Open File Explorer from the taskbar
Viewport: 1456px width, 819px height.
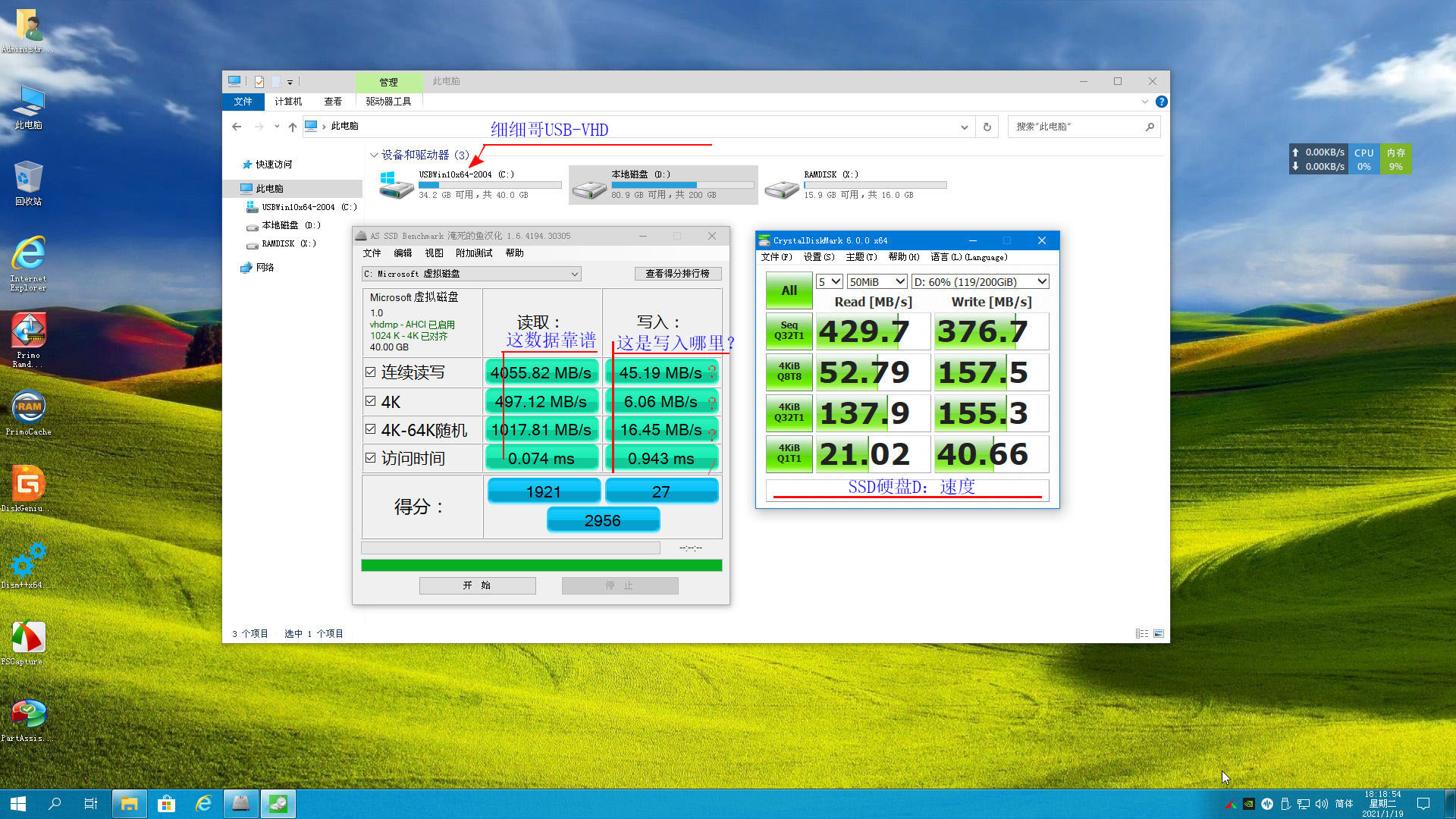(x=130, y=804)
